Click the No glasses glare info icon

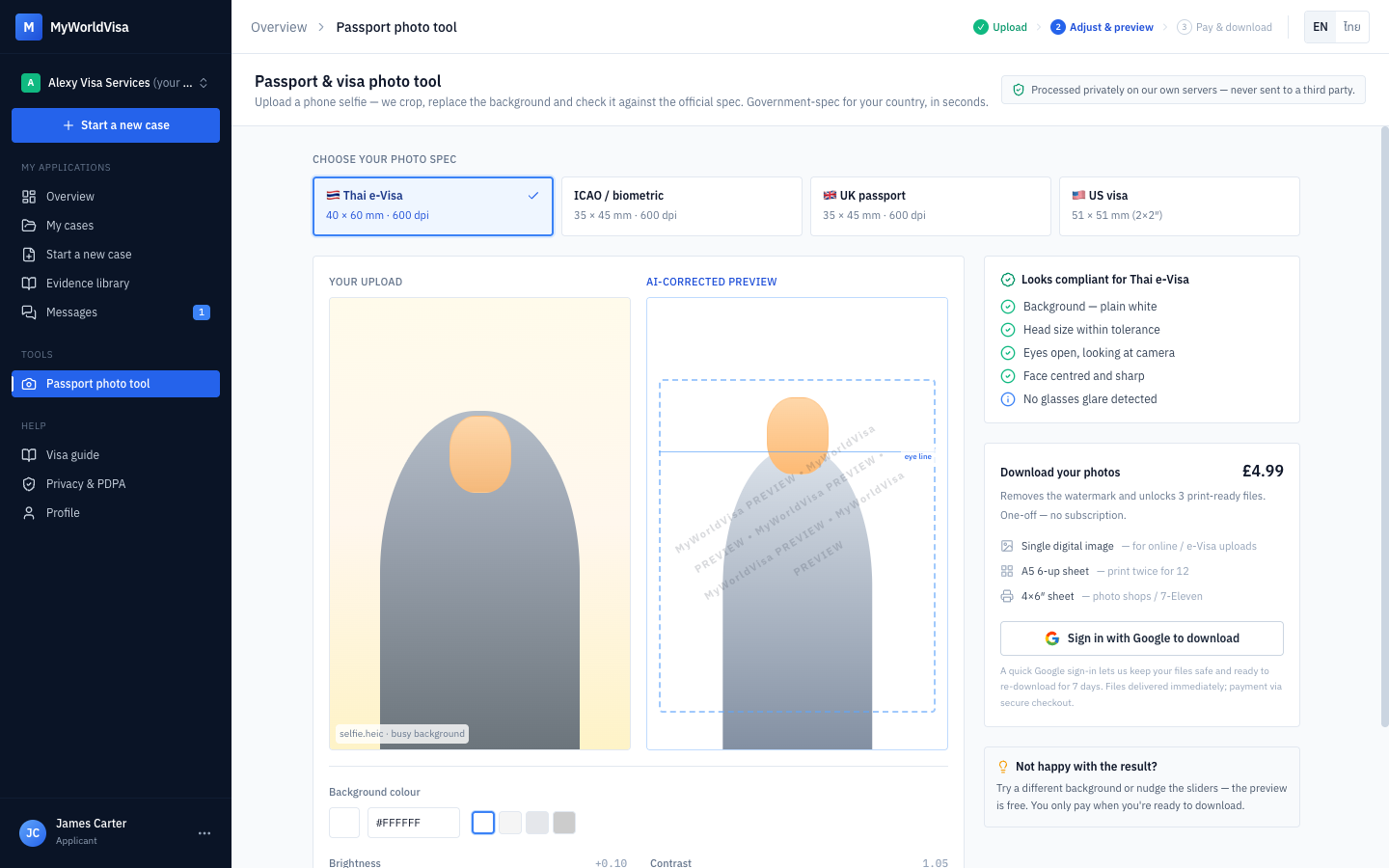[x=1008, y=399]
